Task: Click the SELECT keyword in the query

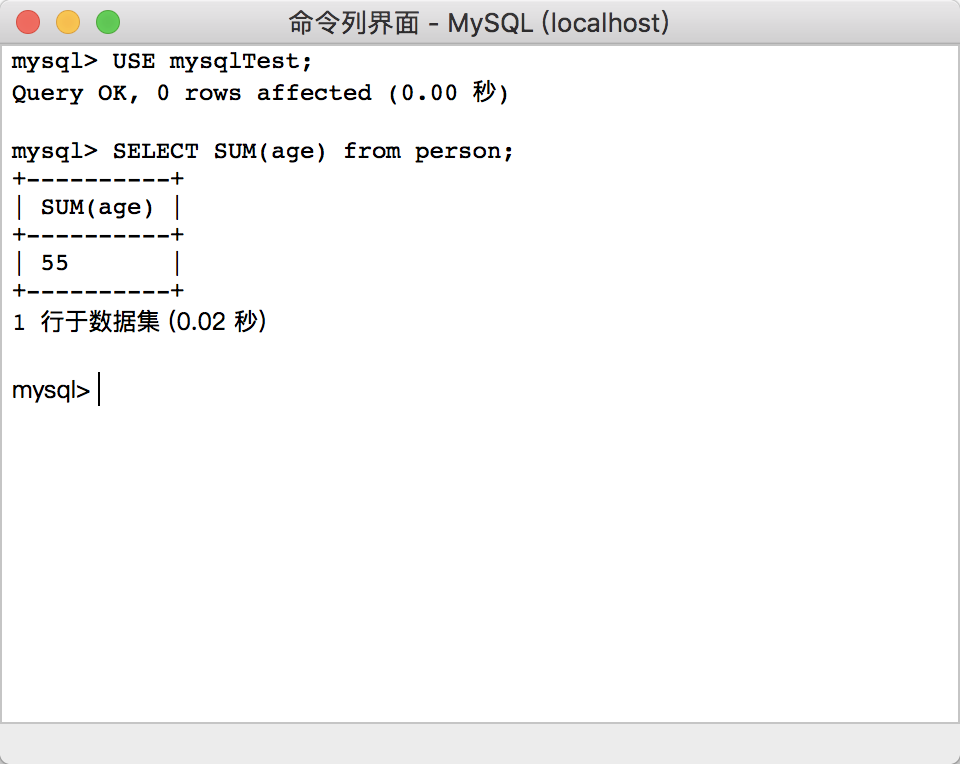Action: click(x=155, y=151)
